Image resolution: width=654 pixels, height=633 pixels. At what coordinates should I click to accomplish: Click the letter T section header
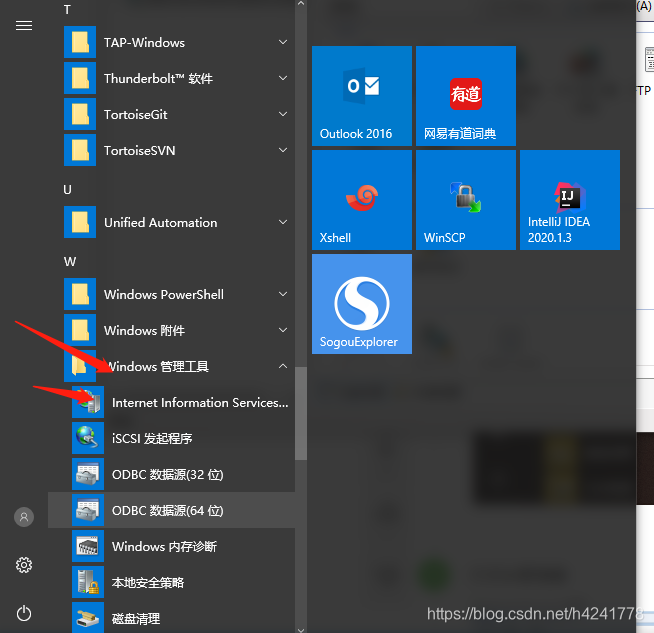point(67,10)
